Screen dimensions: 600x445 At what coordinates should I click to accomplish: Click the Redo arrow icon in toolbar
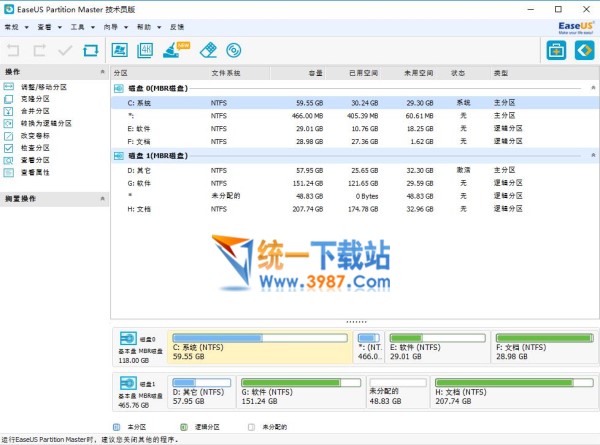[39, 50]
